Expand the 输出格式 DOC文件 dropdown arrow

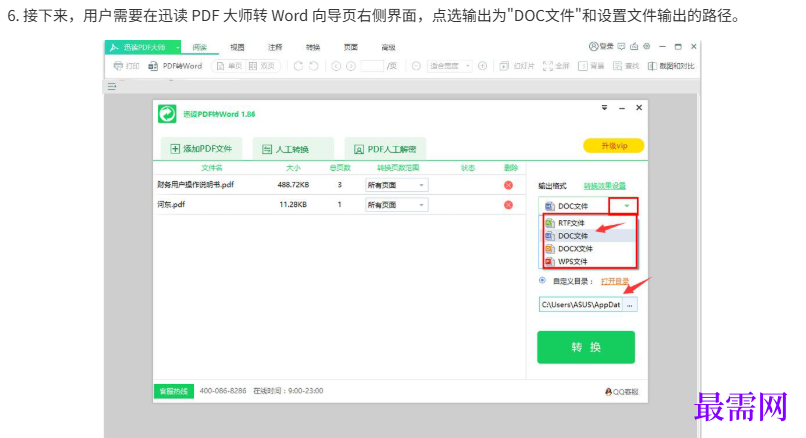click(x=624, y=206)
